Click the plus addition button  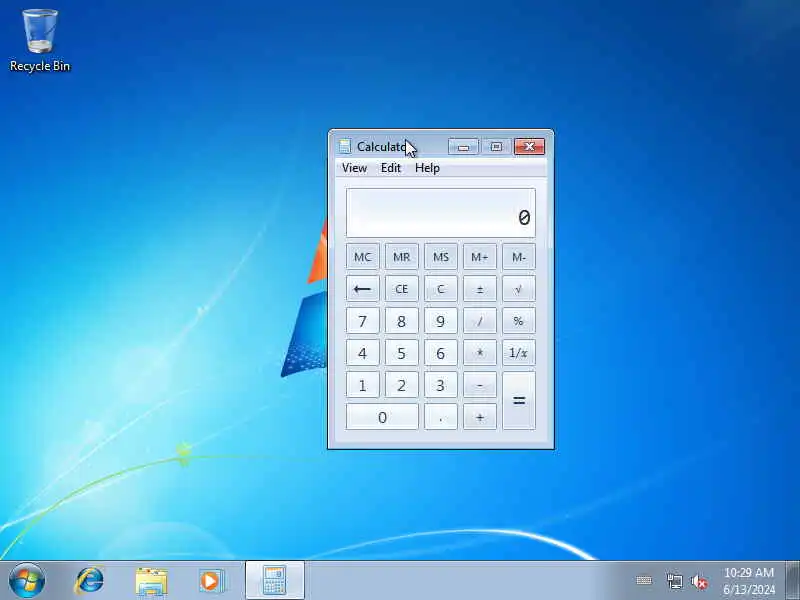click(x=480, y=417)
